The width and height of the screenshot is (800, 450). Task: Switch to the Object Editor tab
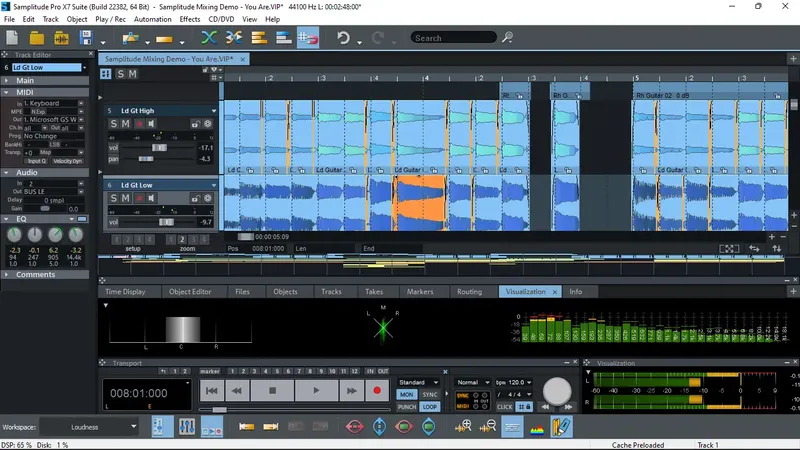pos(190,292)
